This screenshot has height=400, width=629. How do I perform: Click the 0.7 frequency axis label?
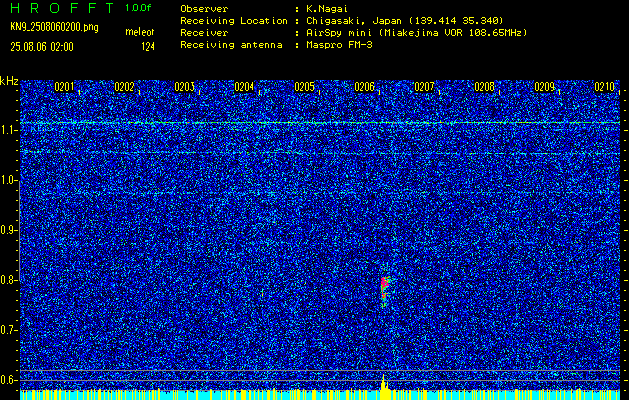point(7,330)
